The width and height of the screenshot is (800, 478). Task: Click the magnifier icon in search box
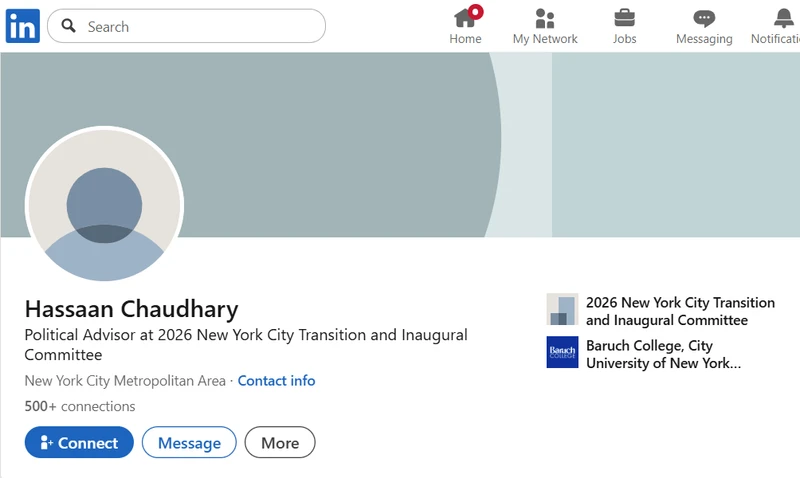tap(68, 26)
